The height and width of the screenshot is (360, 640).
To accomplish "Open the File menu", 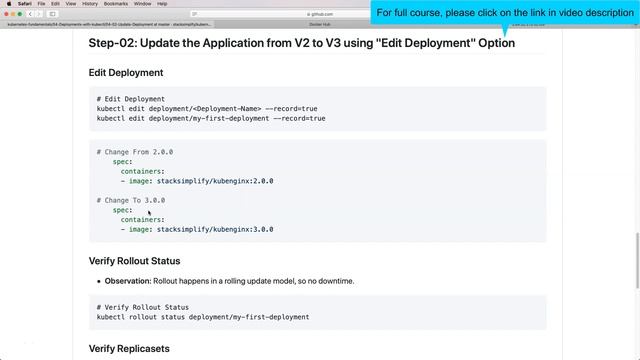I will pyautogui.click(x=41, y=4).
